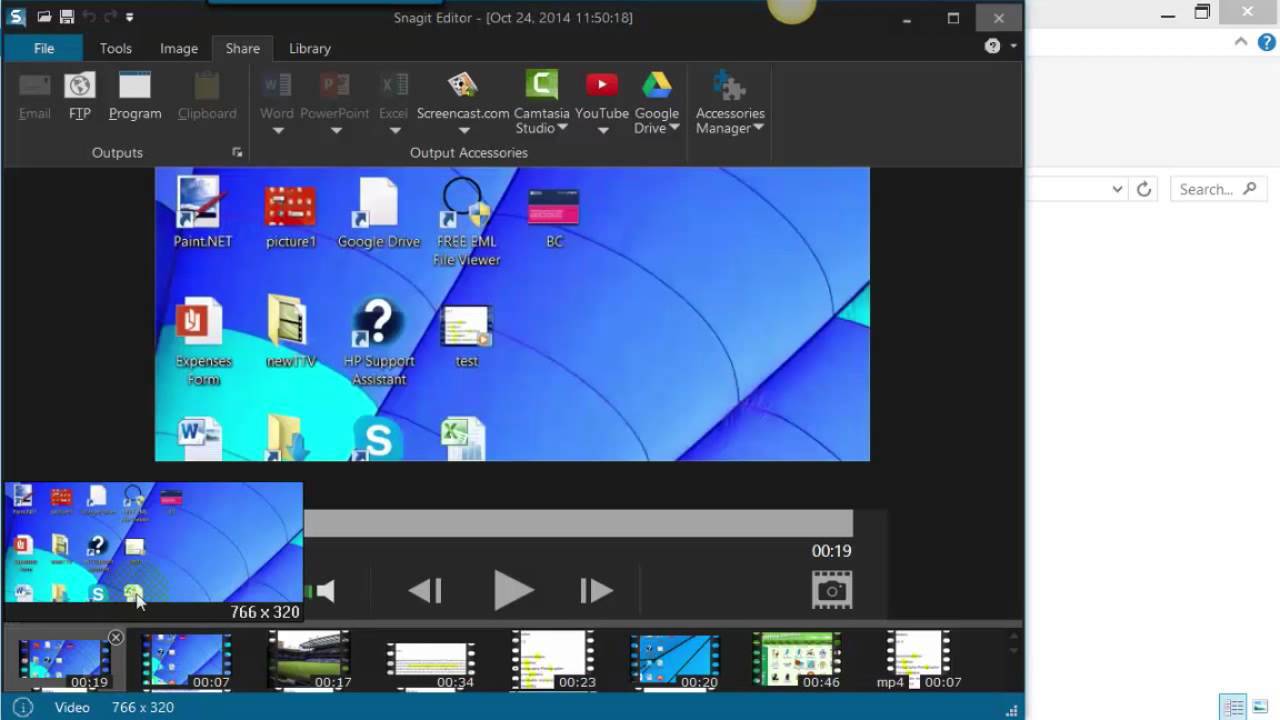This screenshot has width=1280, height=720.
Task: Step forward one frame
Action: 596,591
